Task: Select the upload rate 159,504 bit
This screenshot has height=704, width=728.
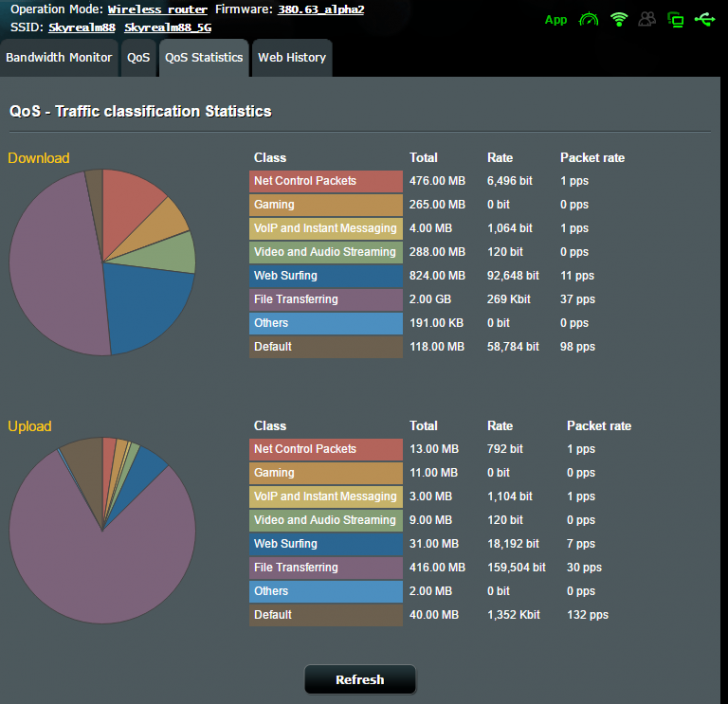Action: point(516,567)
